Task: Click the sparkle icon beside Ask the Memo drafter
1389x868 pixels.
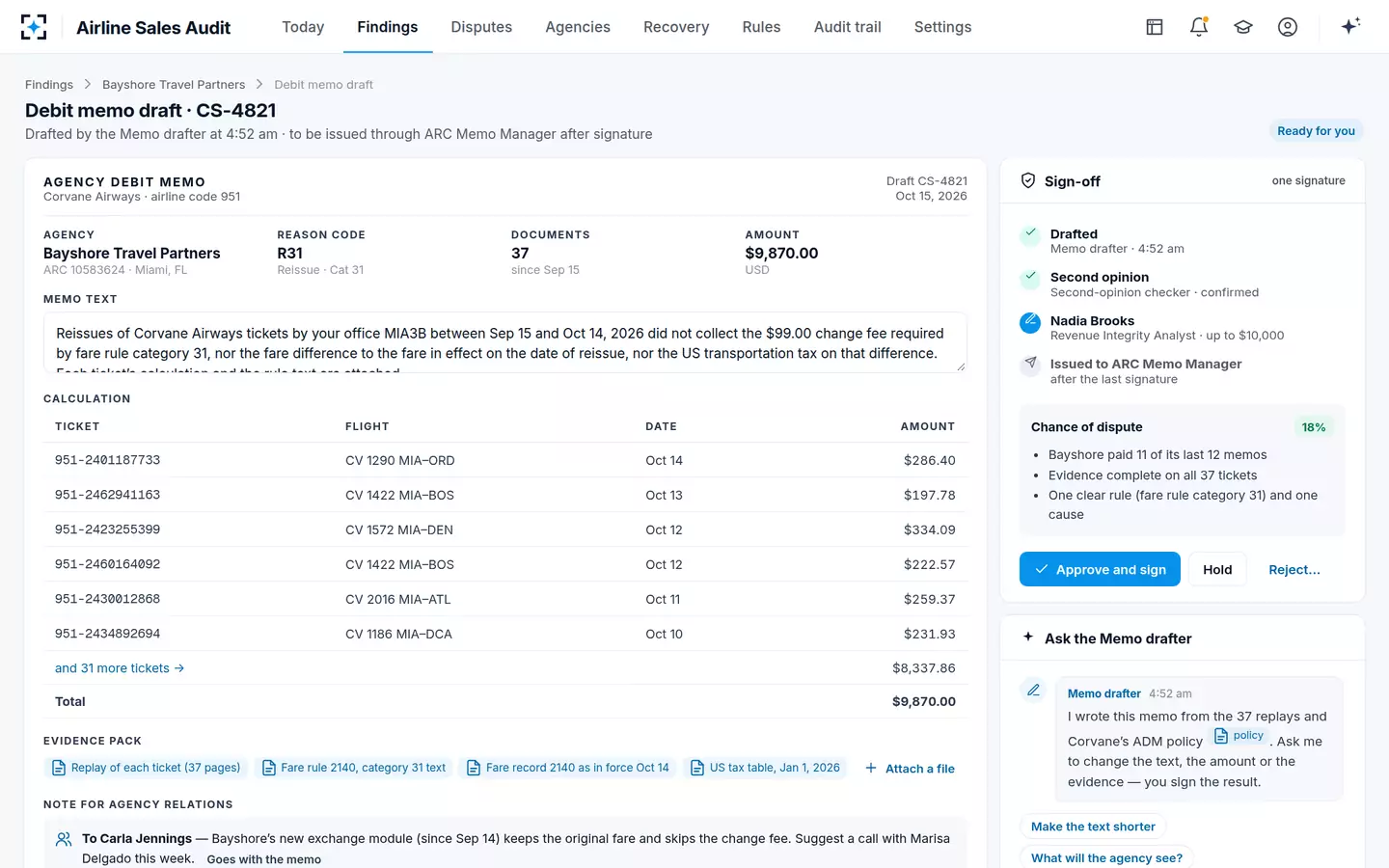Action: point(1028,637)
